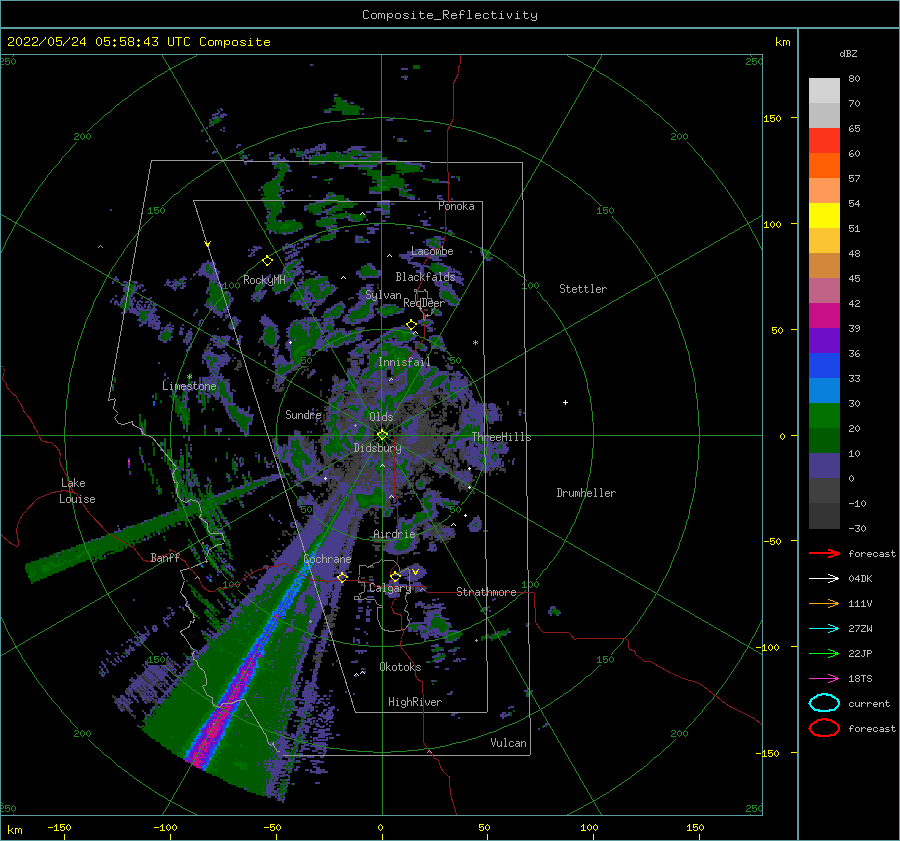The width and height of the screenshot is (900, 841).
Task: Click the red forecast ellipse icon
Action: (824, 728)
